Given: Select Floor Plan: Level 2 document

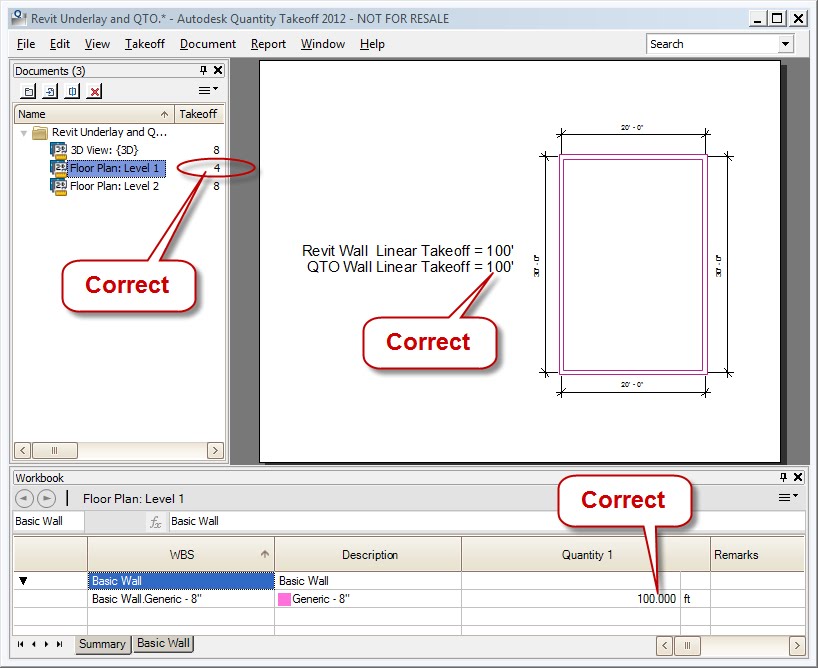Looking at the screenshot, I should (114, 186).
